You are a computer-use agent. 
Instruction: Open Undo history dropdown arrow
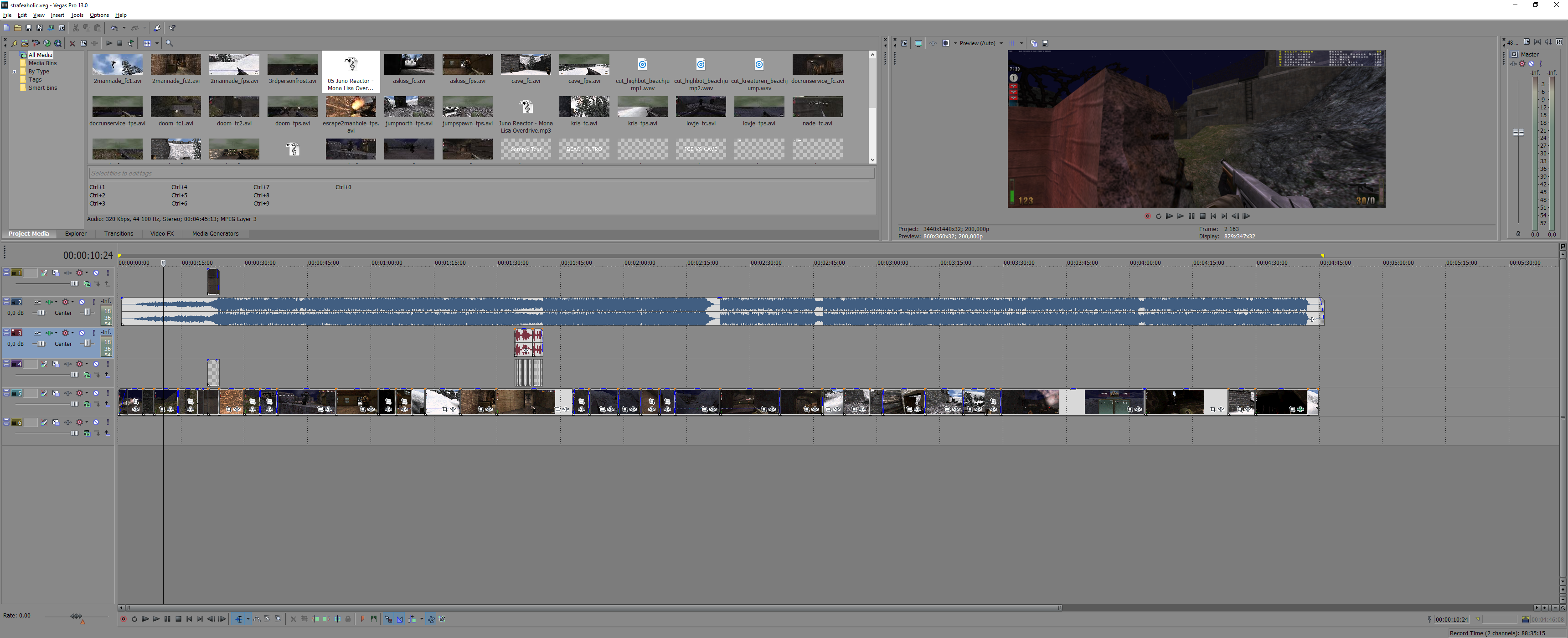tap(124, 27)
